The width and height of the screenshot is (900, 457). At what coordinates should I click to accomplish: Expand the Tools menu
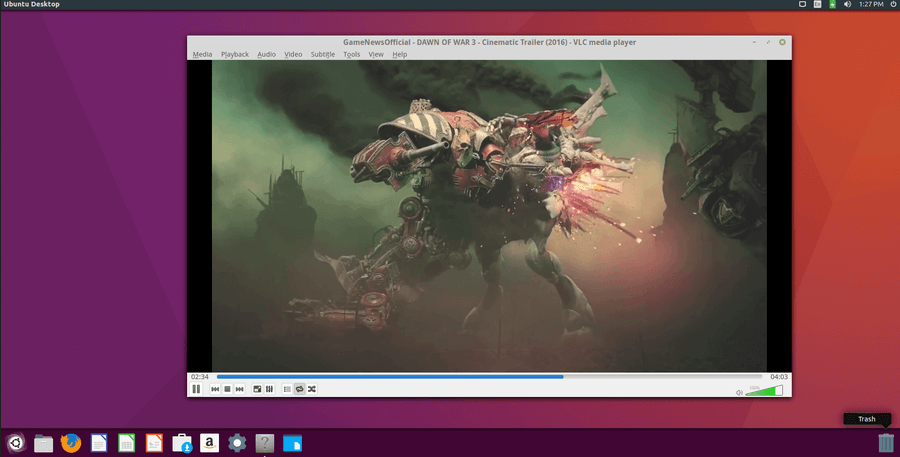[351, 54]
